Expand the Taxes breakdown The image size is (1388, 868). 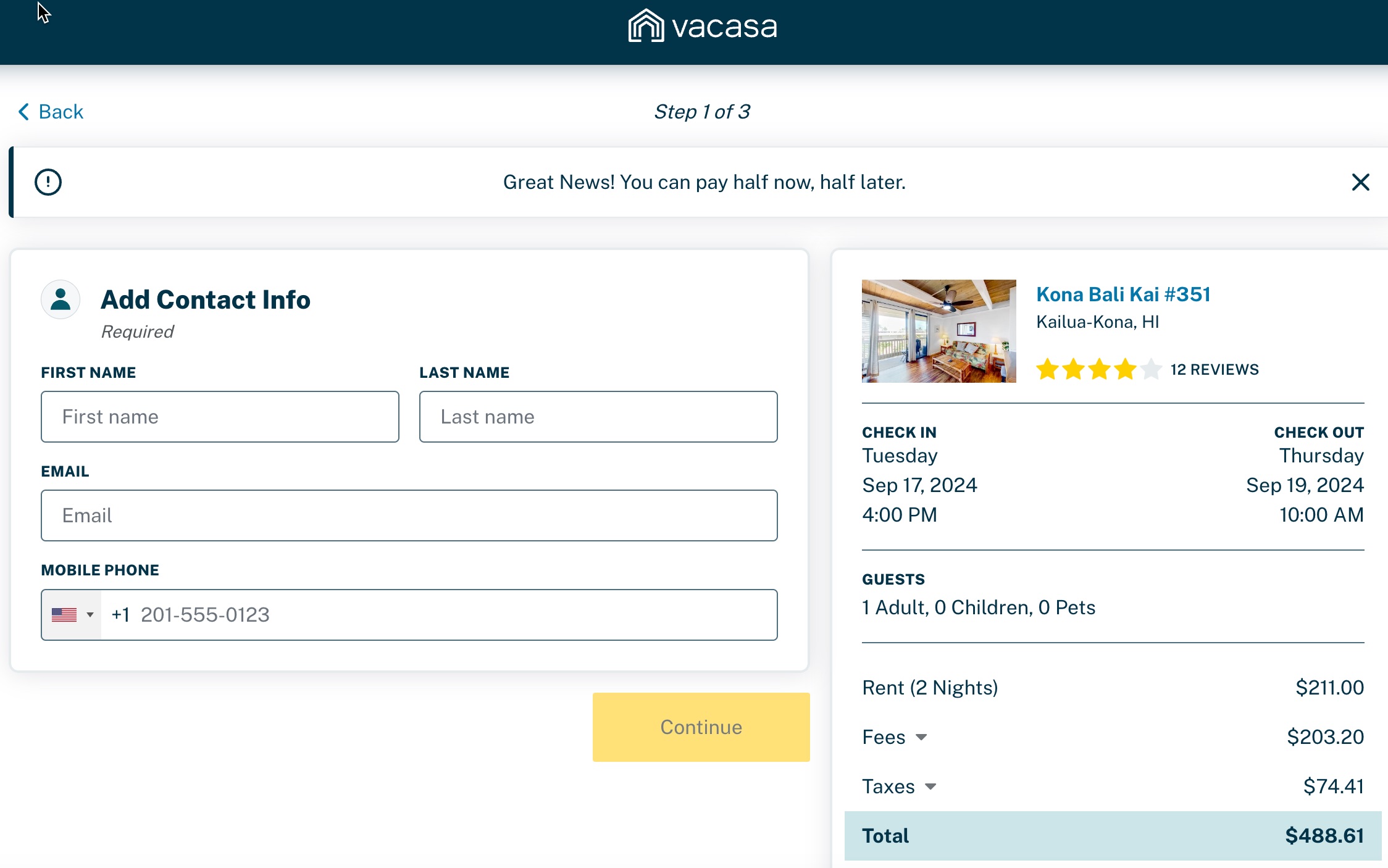coord(930,787)
